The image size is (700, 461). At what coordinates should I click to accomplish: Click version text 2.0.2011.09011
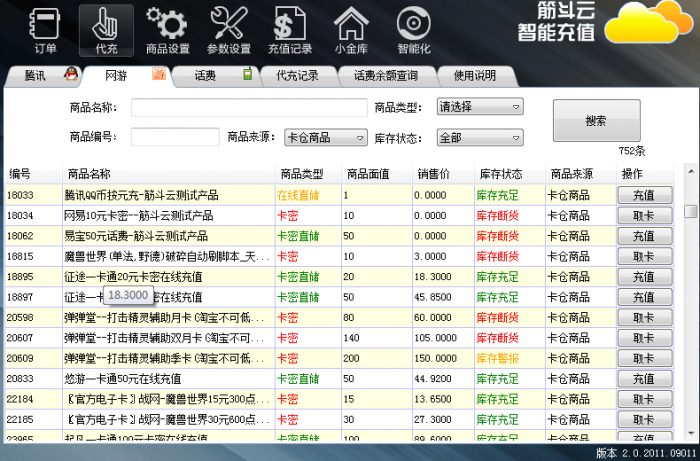pos(661,453)
